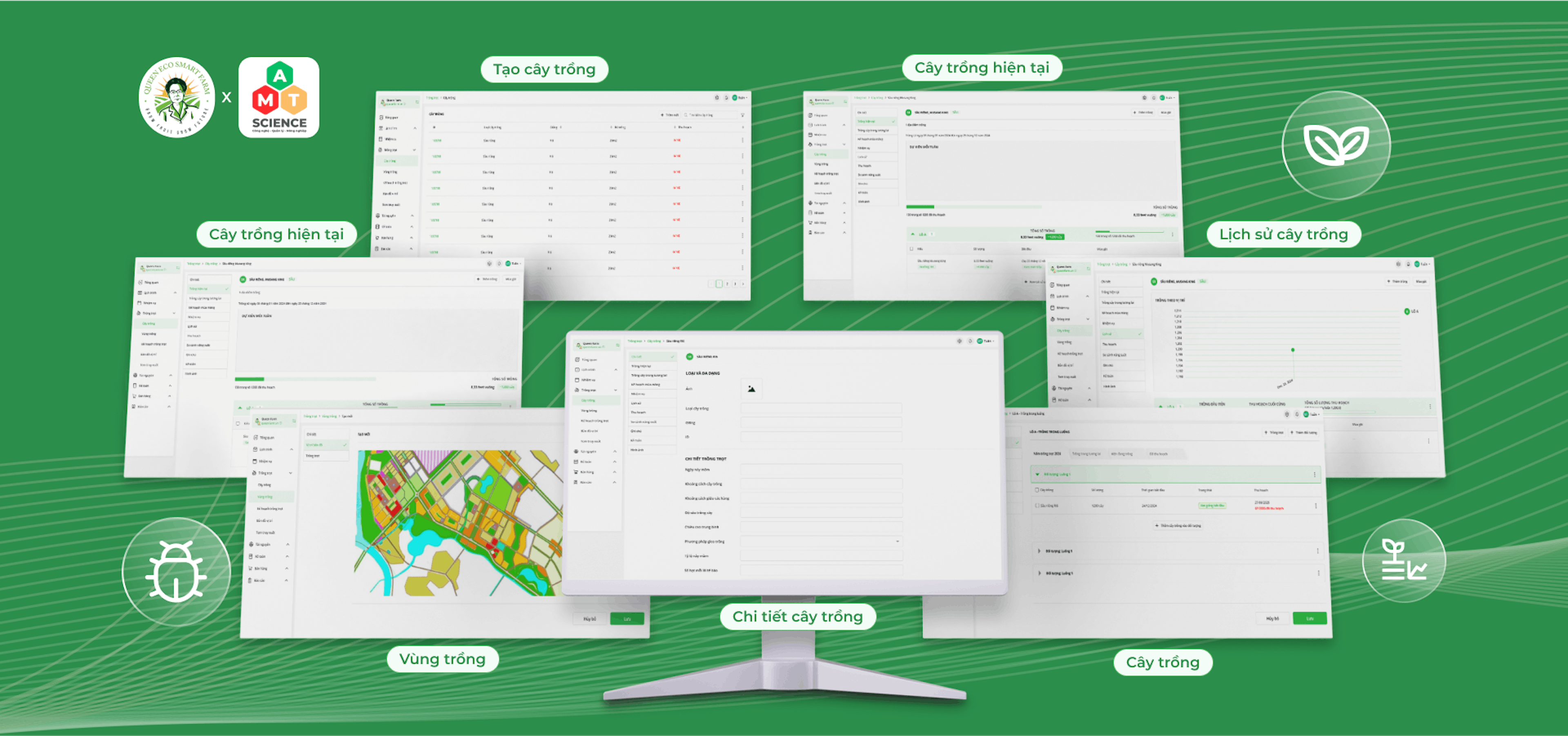Click bell icon in bottom-right Cây trồng window
This screenshot has height=736, width=1568.
[x=1296, y=414]
